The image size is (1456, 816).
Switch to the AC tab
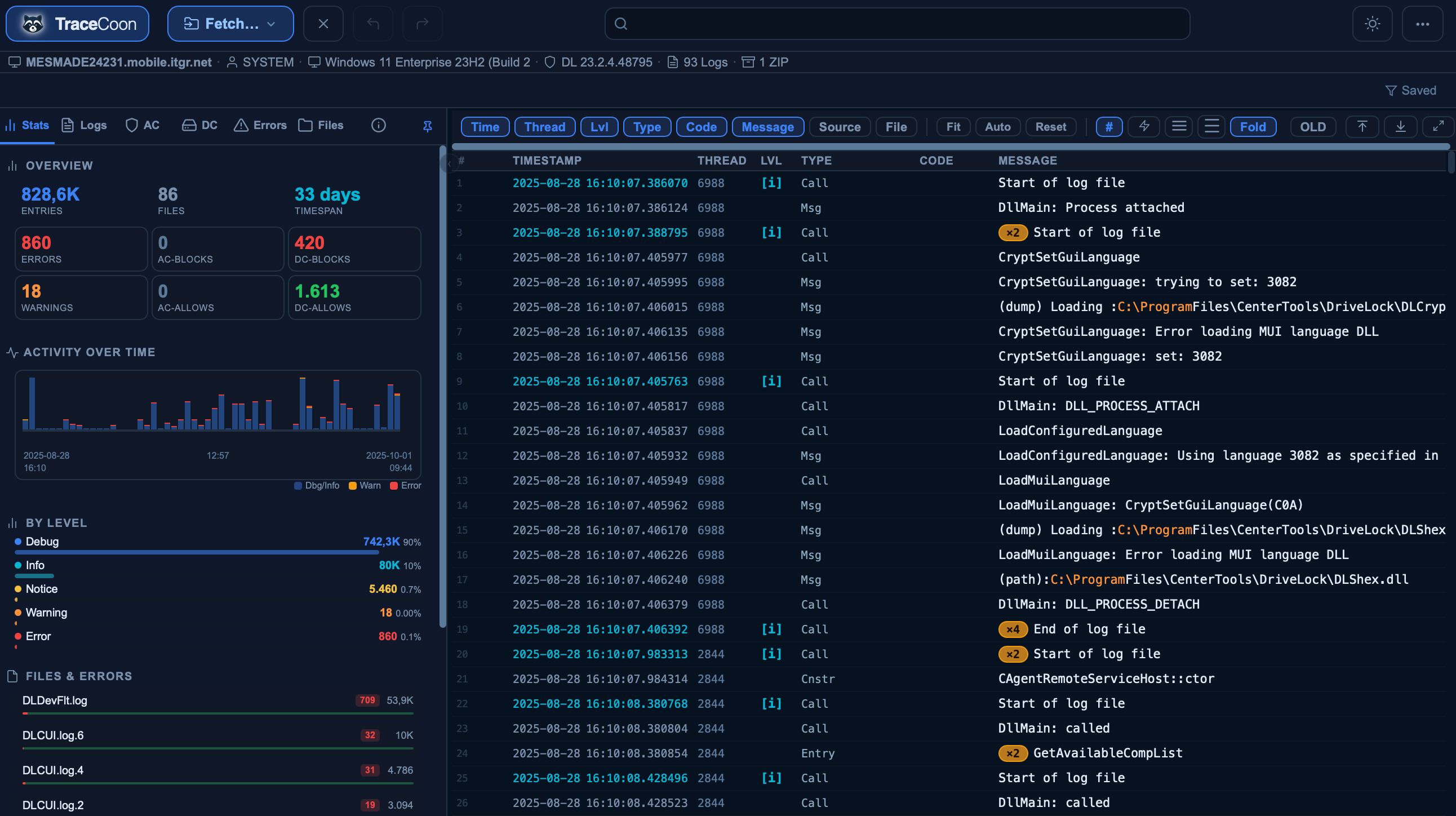point(143,126)
